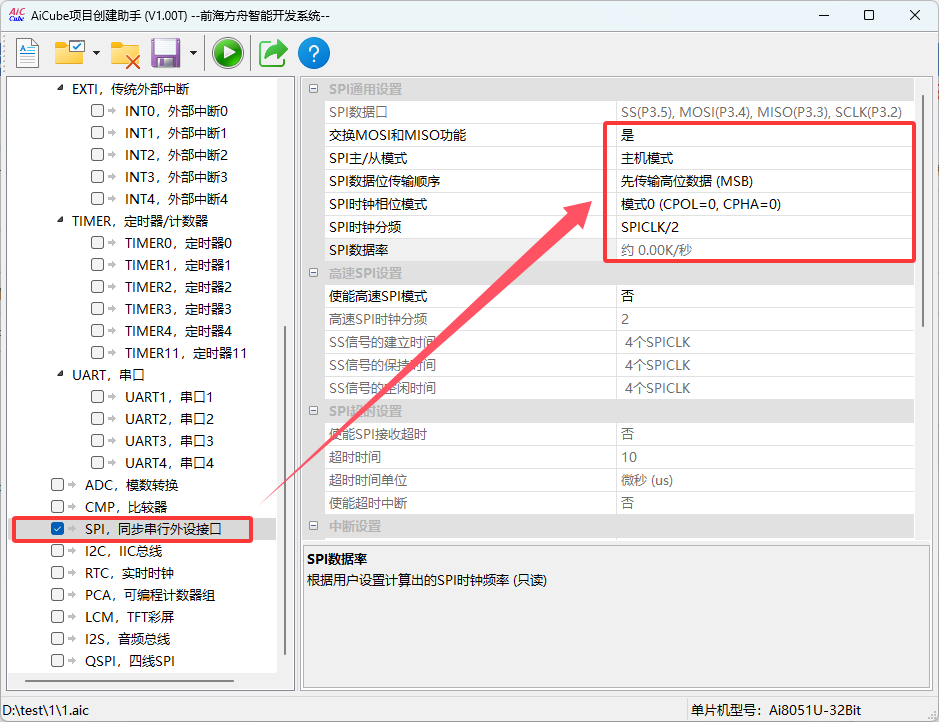Image resolution: width=939 pixels, height=722 pixels.
Task: Click 单片机型号 Ai8051U-32Bit in status bar
Action: 776,711
